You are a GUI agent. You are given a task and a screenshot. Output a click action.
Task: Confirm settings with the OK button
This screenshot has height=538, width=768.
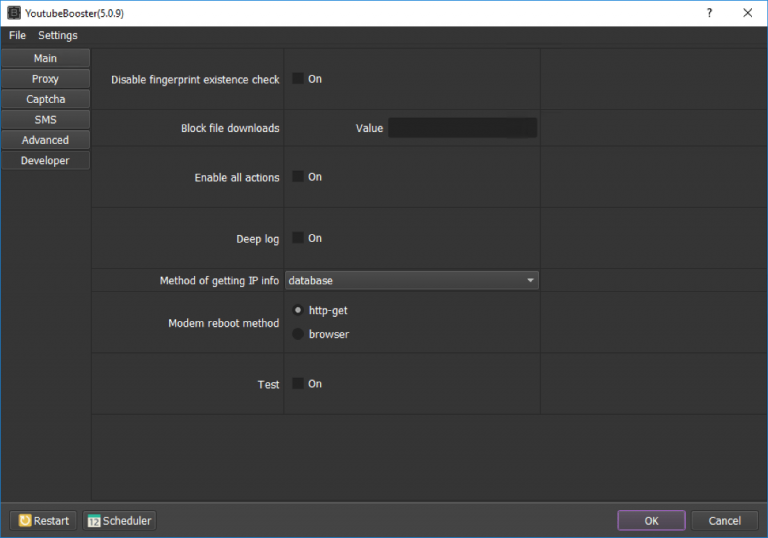(x=651, y=520)
